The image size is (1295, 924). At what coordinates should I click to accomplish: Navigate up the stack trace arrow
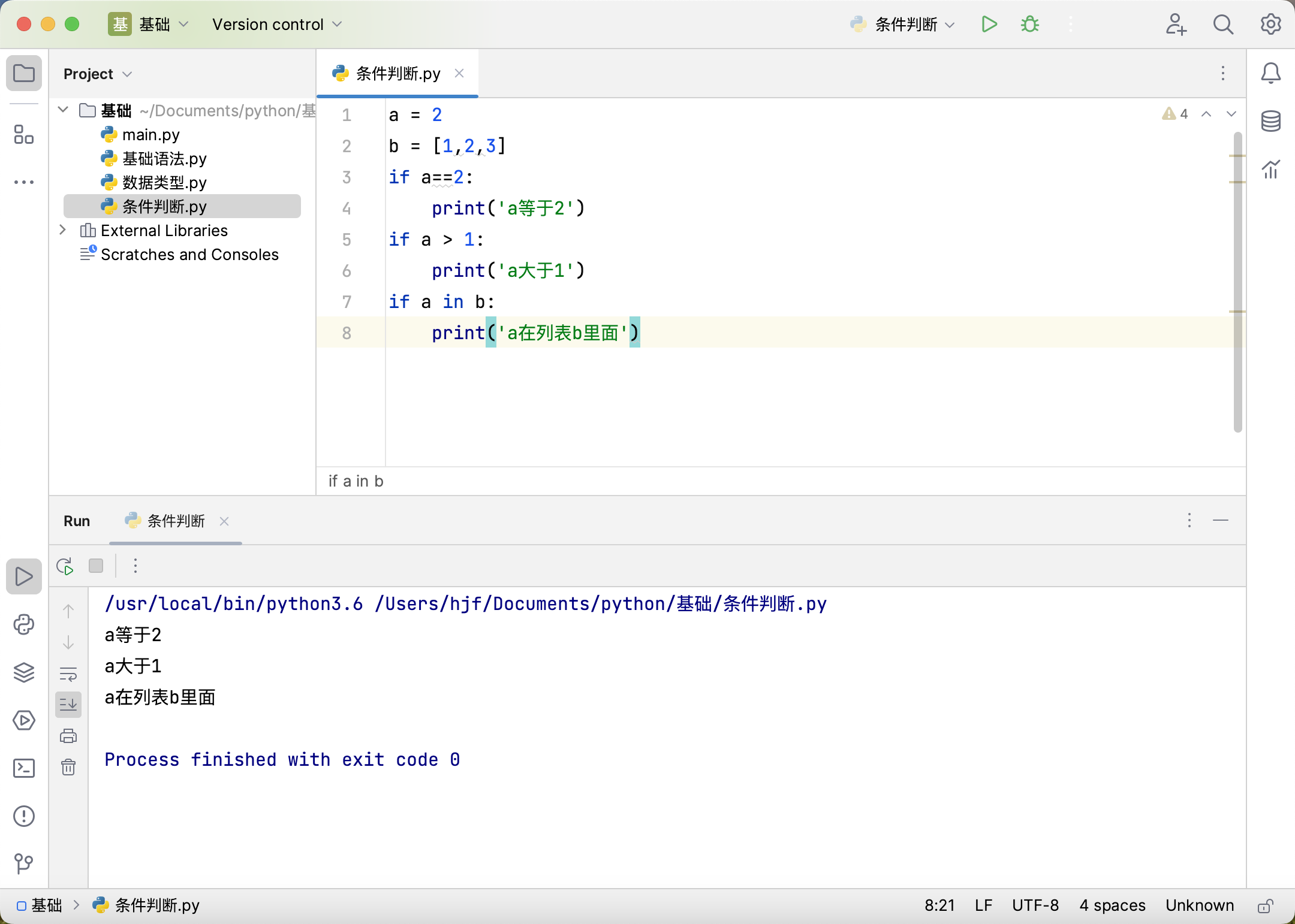click(x=68, y=611)
